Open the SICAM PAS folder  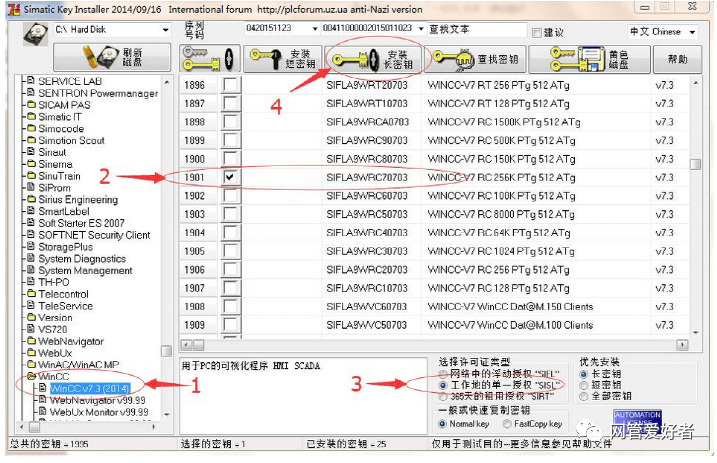[64, 105]
